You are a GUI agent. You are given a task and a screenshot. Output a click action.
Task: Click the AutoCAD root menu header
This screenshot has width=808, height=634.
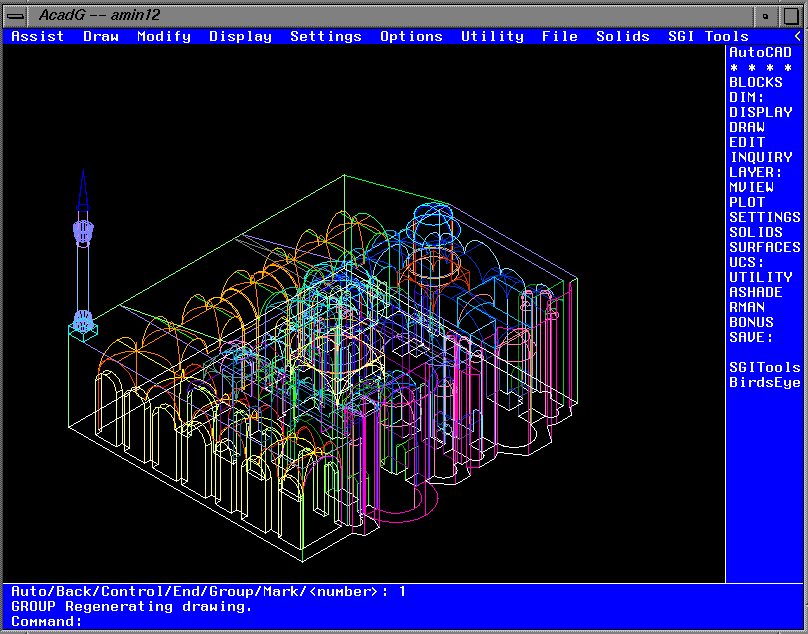point(760,52)
